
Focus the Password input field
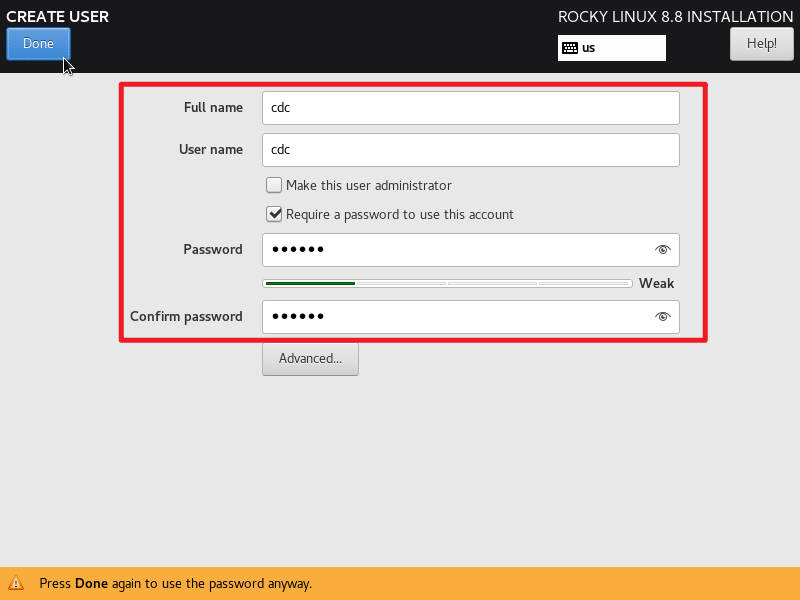470,249
